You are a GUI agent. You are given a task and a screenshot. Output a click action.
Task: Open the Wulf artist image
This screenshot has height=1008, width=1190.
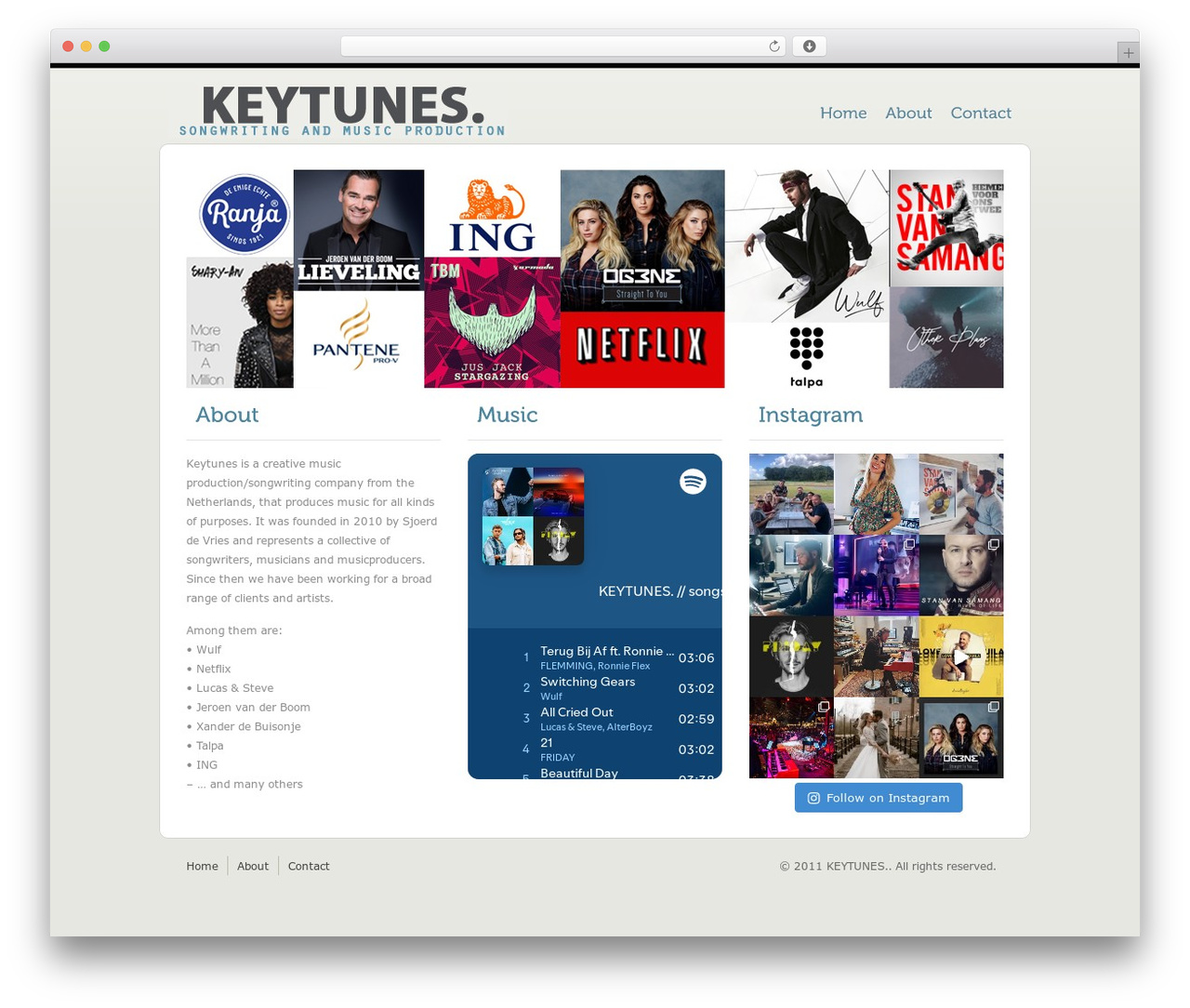point(807,246)
